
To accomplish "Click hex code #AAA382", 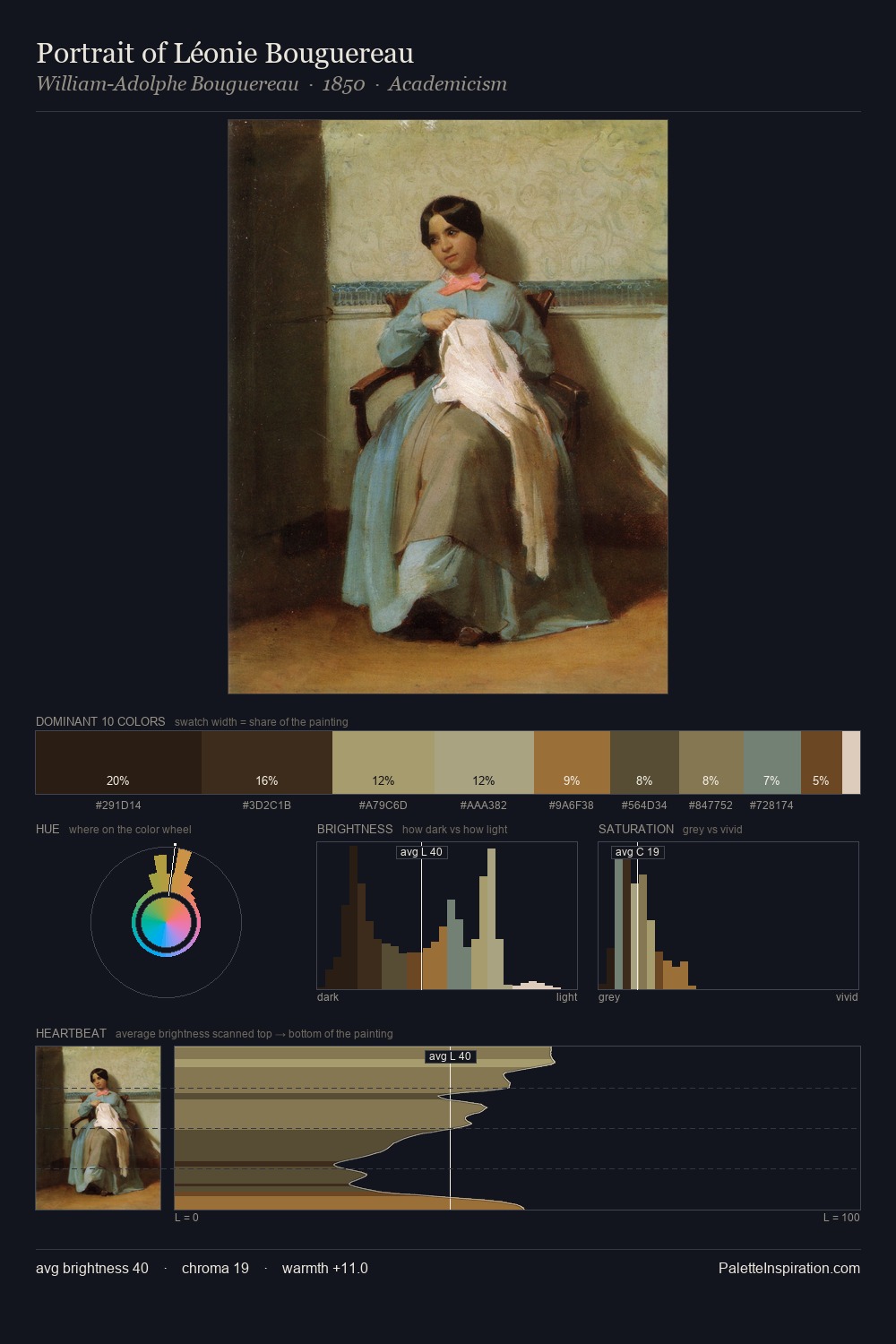I will tap(484, 806).
